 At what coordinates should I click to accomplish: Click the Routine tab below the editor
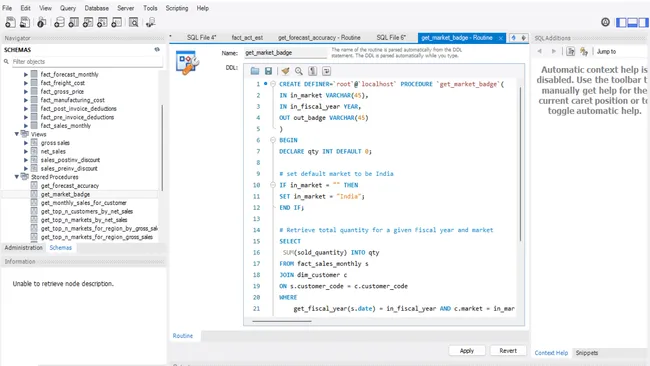click(x=183, y=336)
